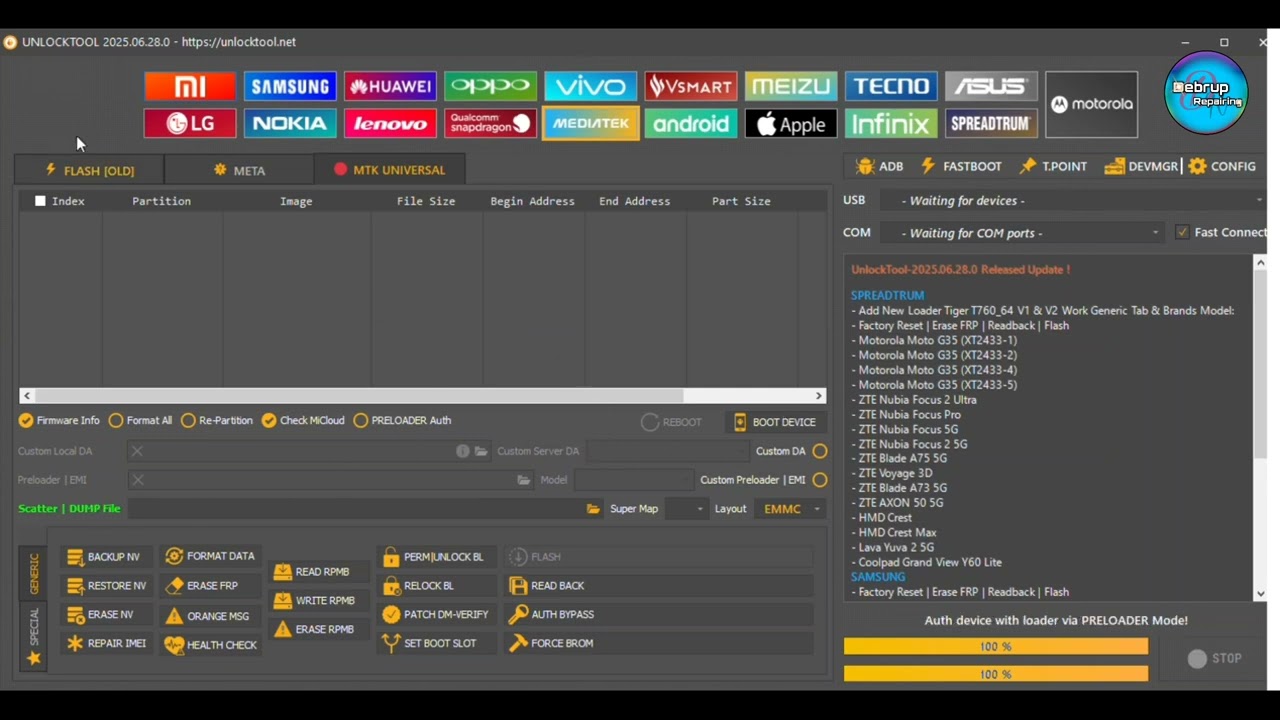Viewport: 1280px width, 720px height.
Task: Open the Layout EMMC dropdown
Action: pos(790,509)
